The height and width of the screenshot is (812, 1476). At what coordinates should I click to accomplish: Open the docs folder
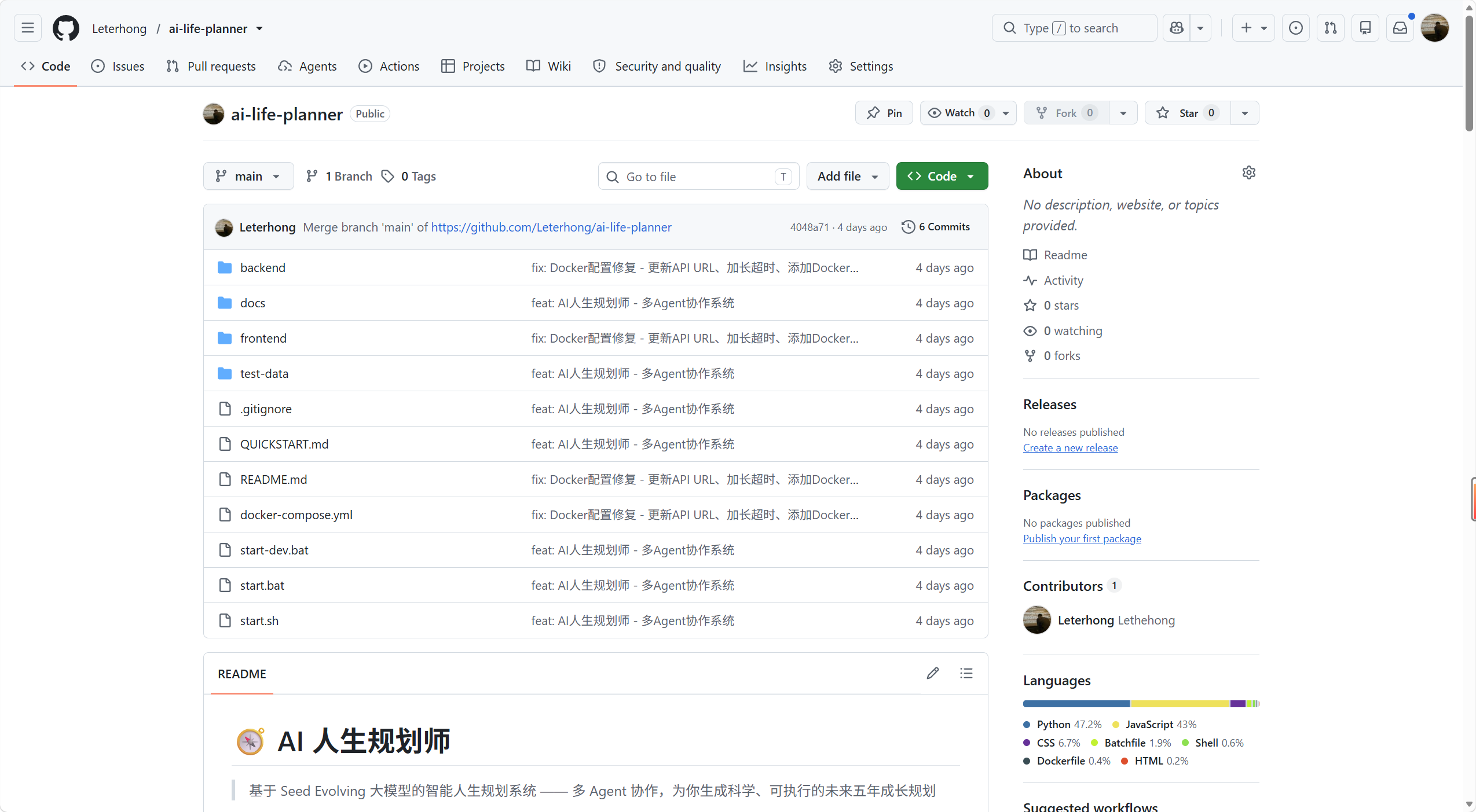tap(253, 303)
